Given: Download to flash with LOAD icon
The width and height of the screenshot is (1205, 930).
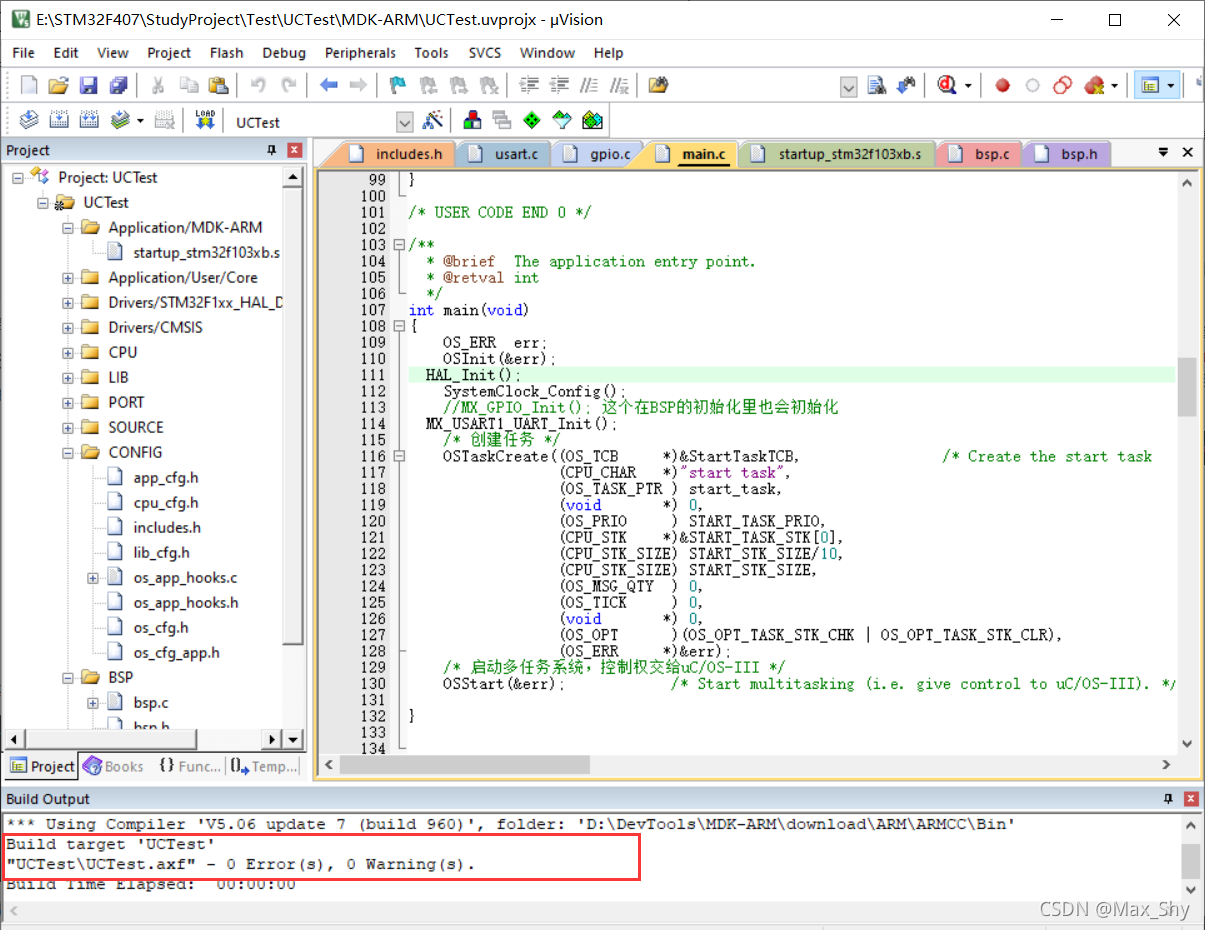Looking at the screenshot, I should [x=205, y=121].
